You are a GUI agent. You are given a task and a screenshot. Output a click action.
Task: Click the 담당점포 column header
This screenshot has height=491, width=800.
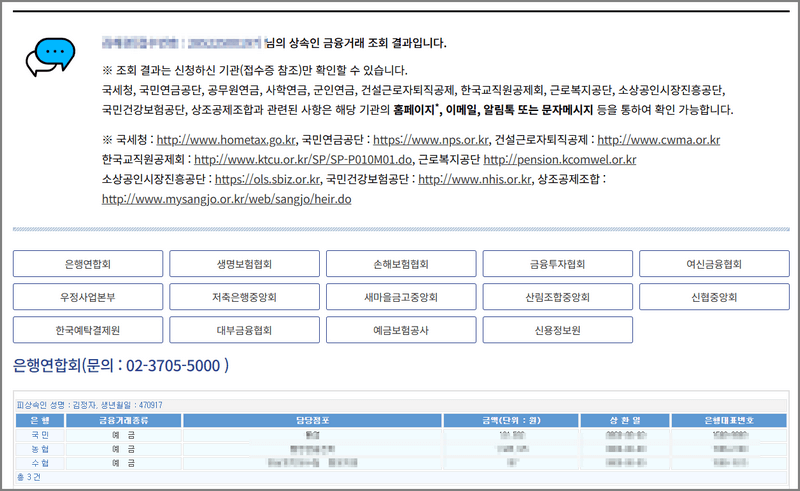click(312, 421)
